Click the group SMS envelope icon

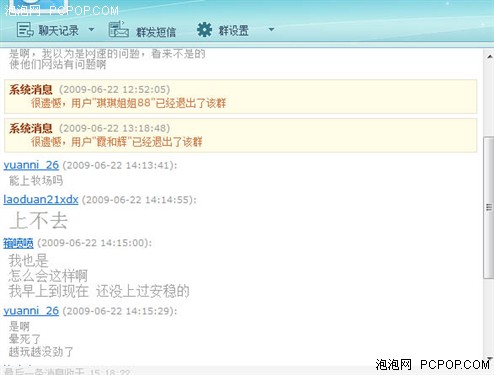[119, 29]
